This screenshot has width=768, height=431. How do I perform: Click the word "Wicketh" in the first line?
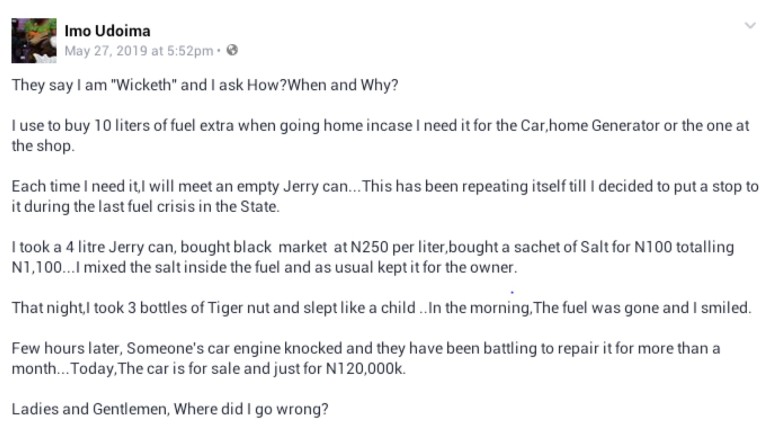pyautogui.click(x=144, y=85)
